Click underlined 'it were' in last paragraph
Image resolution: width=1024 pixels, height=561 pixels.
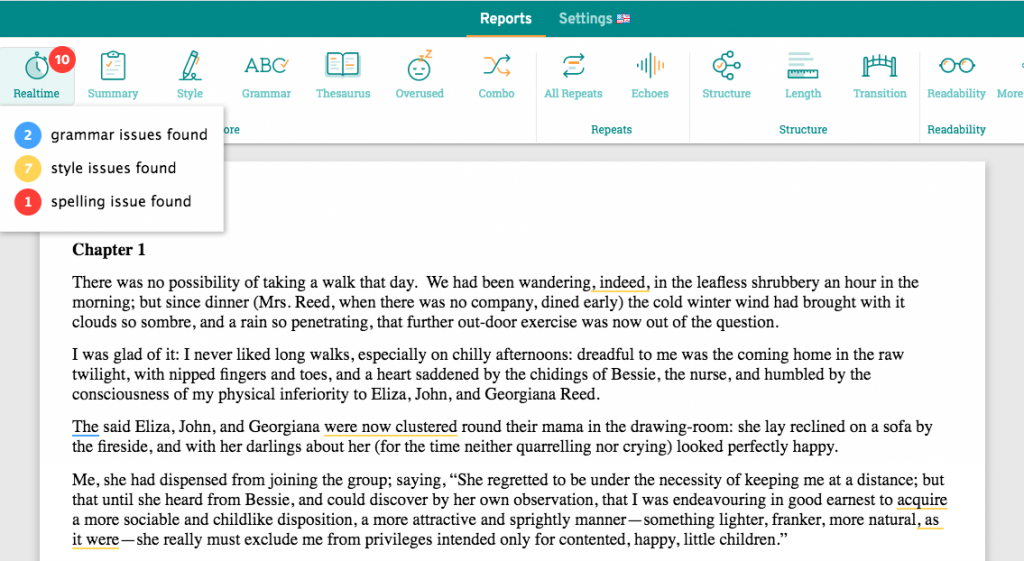pyautogui.click(x=95, y=539)
